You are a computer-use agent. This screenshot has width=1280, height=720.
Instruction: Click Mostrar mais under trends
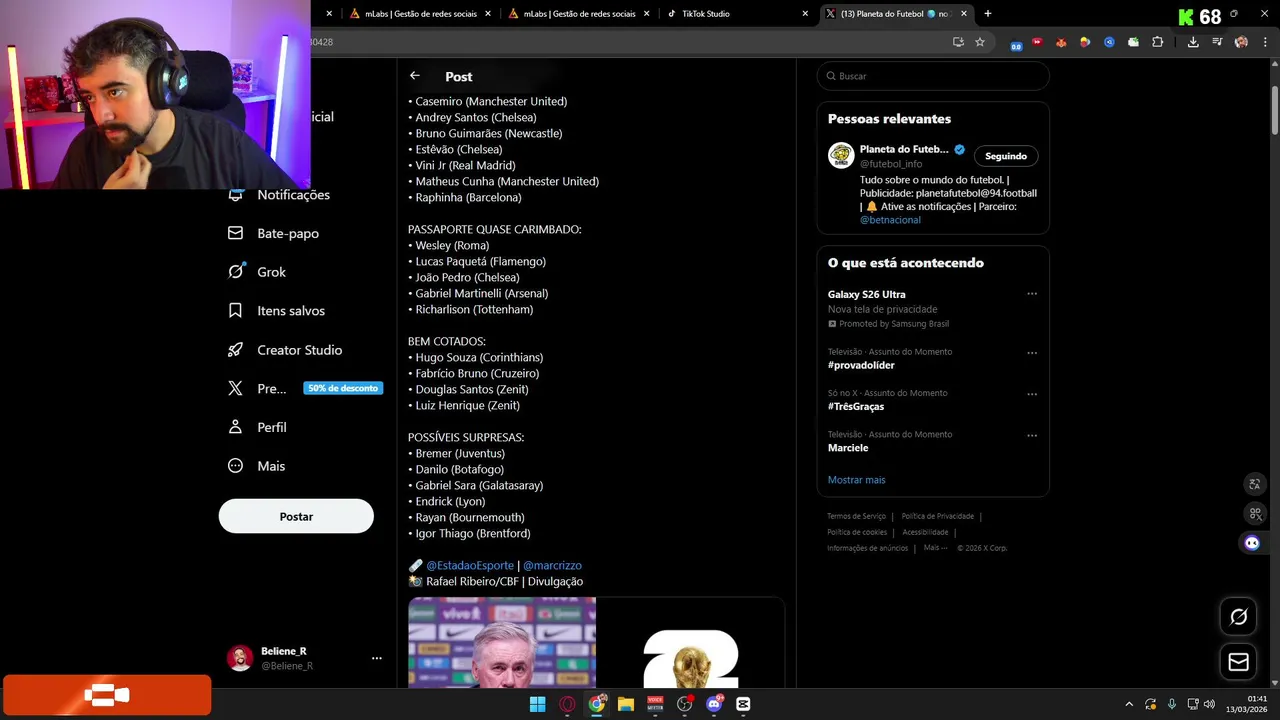point(856,480)
